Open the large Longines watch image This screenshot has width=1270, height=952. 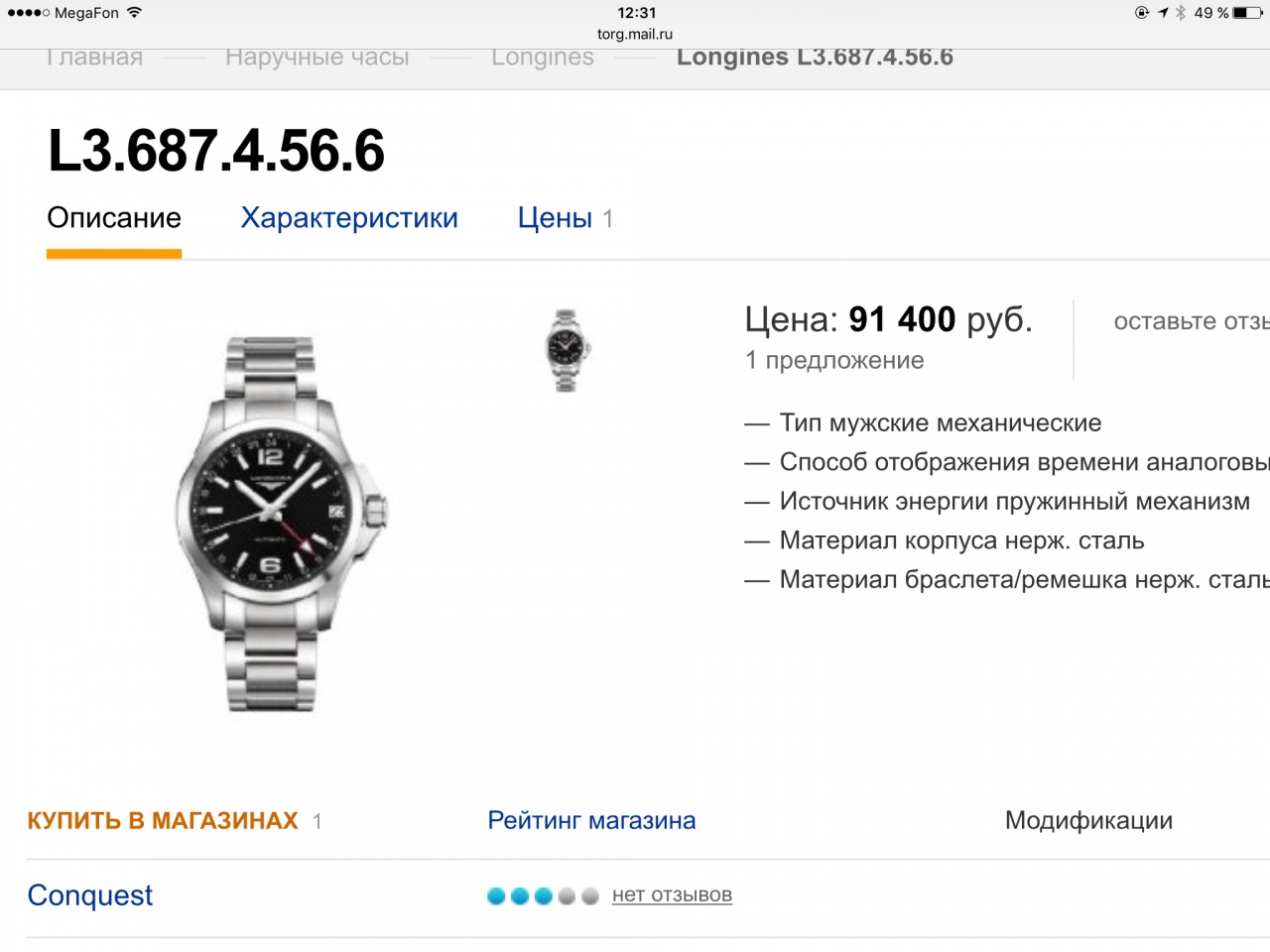pos(282,524)
